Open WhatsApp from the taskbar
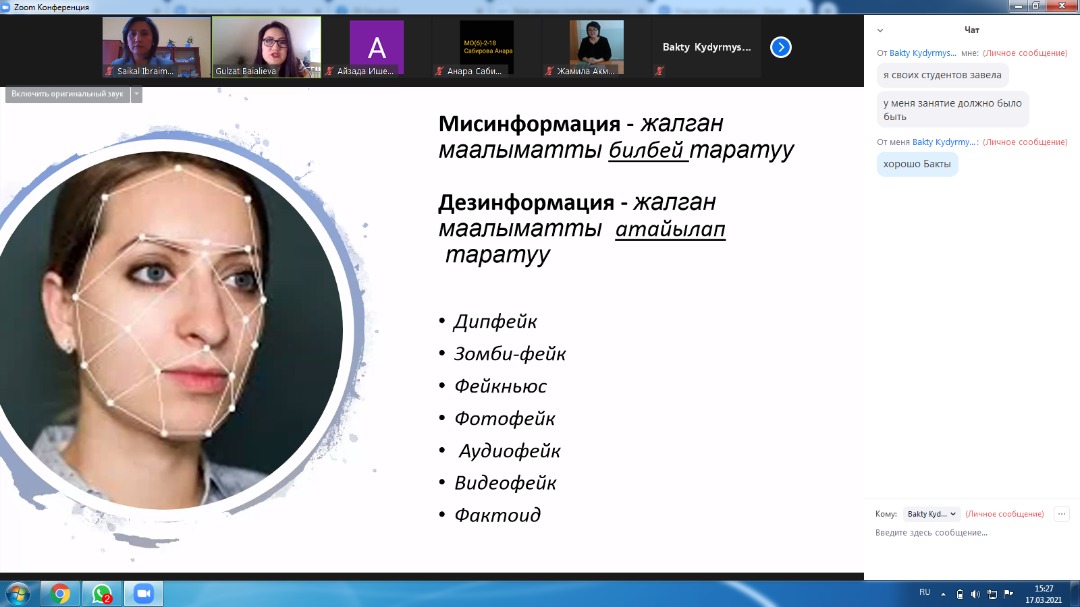1080x607 pixels. [x=101, y=593]
